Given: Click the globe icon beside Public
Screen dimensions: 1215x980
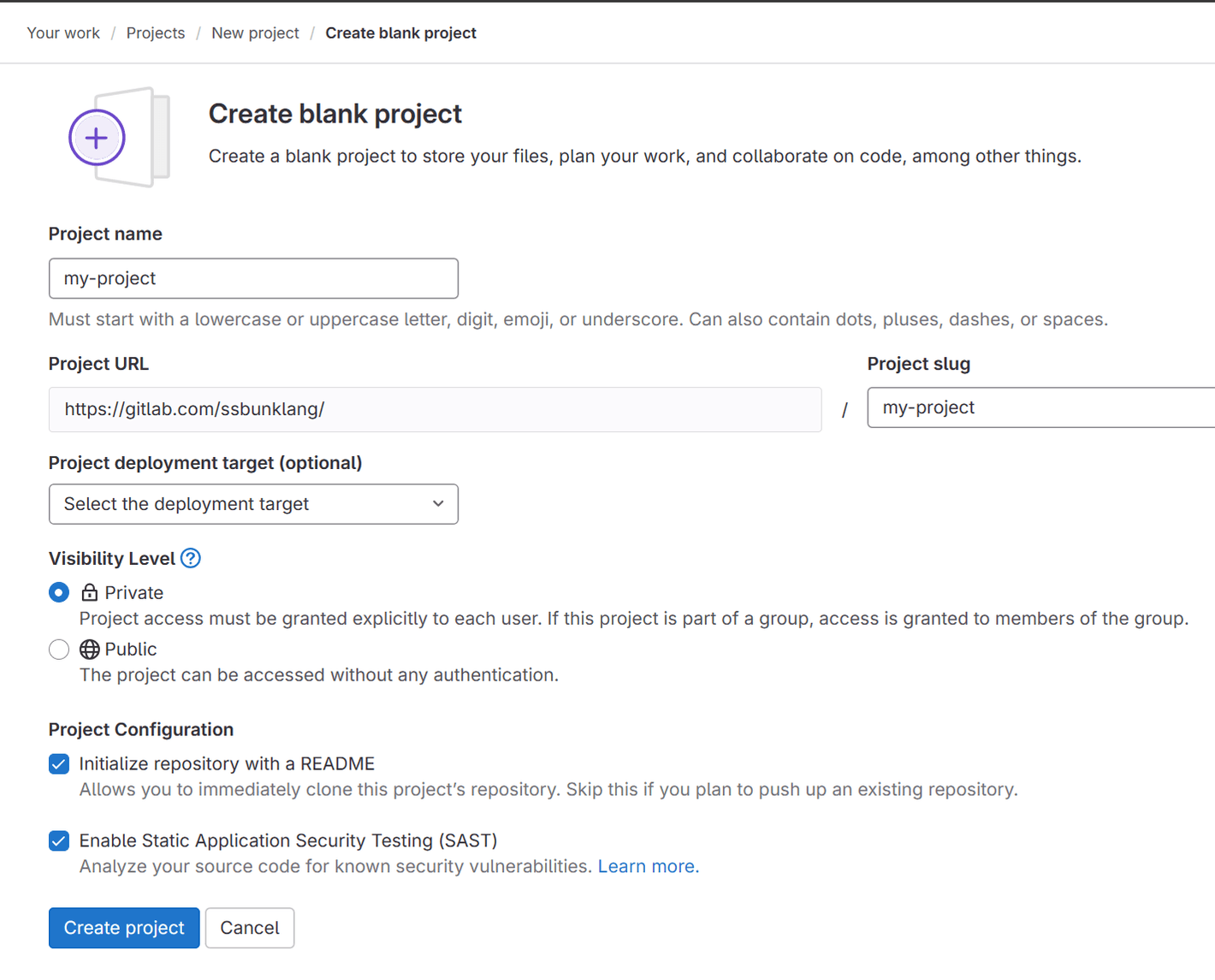Looking at the screenshot, I should 89,649.
